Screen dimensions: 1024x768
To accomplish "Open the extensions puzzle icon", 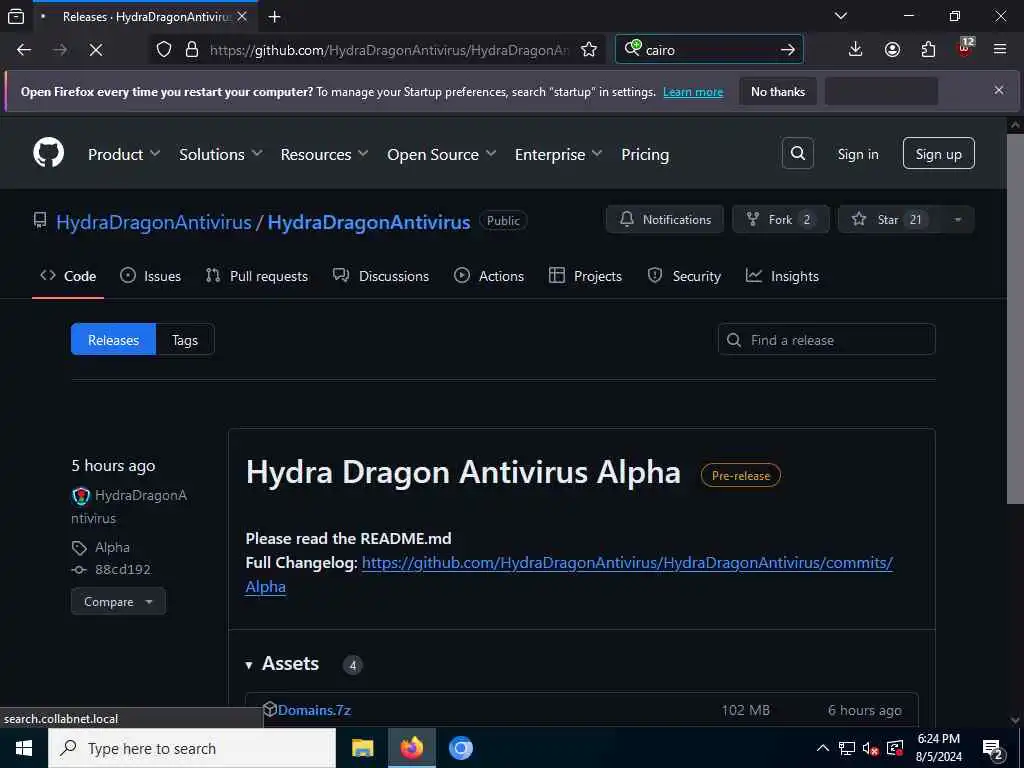I will [928, 50].
